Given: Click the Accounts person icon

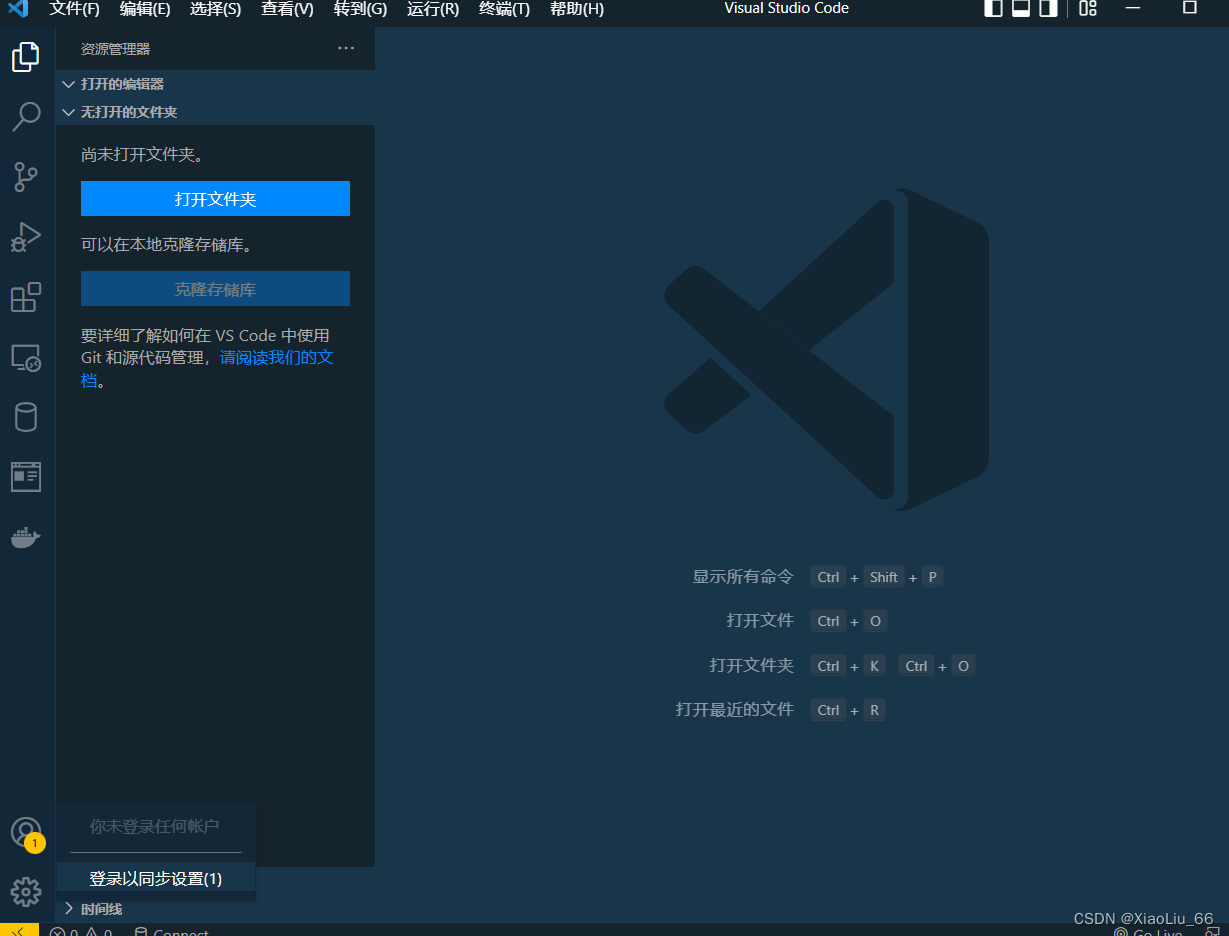Looking at the screenshot, I should (26, 832).
